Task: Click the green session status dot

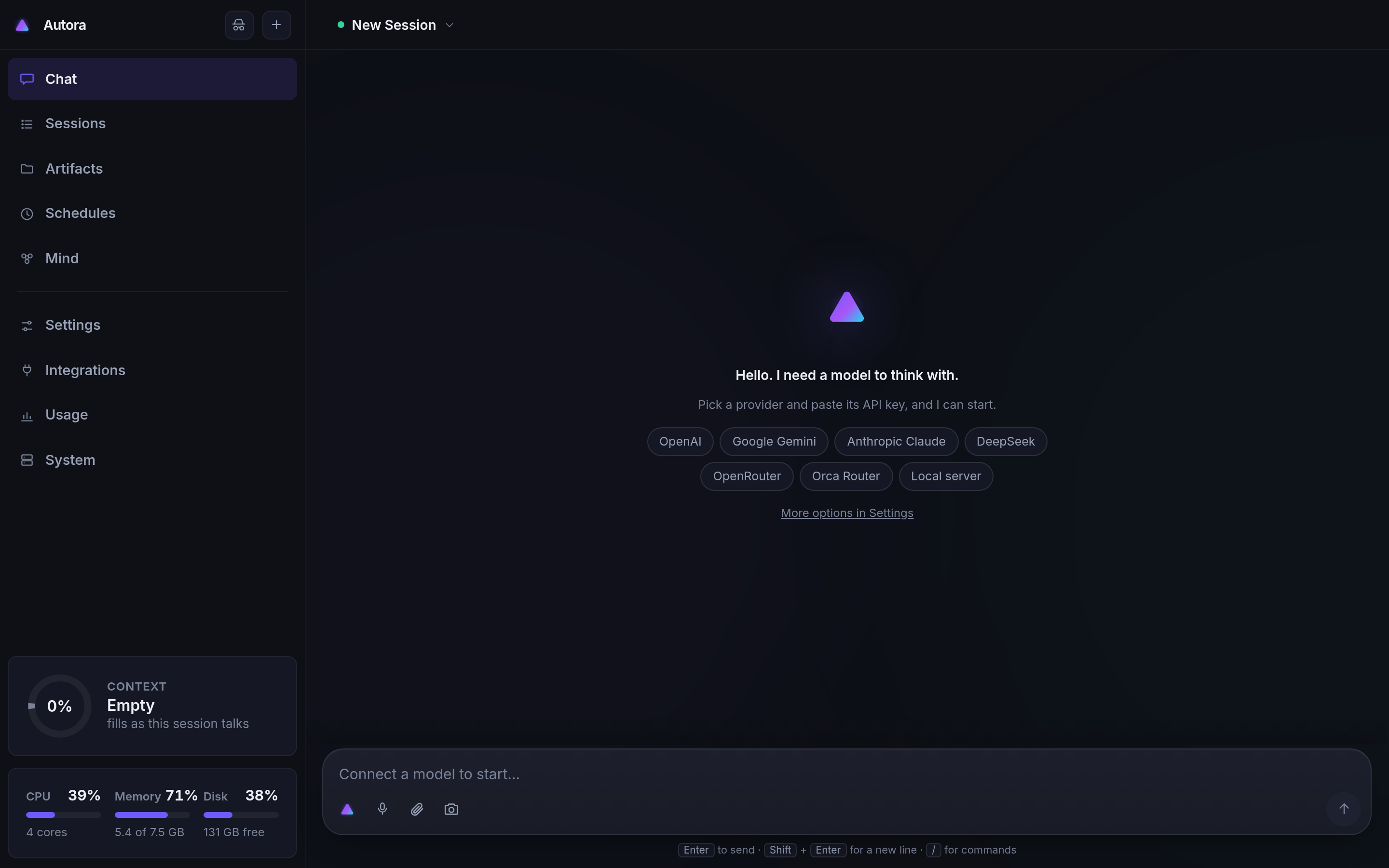Action: (341, 25)
